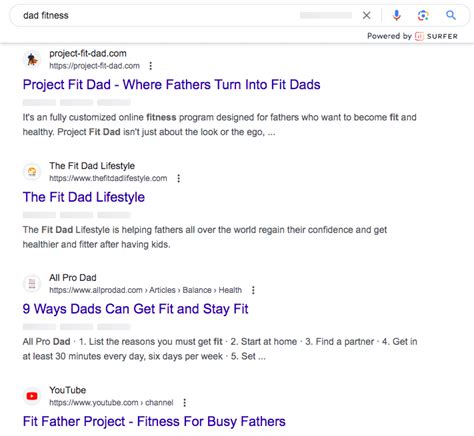The image size is (474, 436).
Task: Click snippet 'helping fathers all over the world'
Action: (x=205, y=237)
